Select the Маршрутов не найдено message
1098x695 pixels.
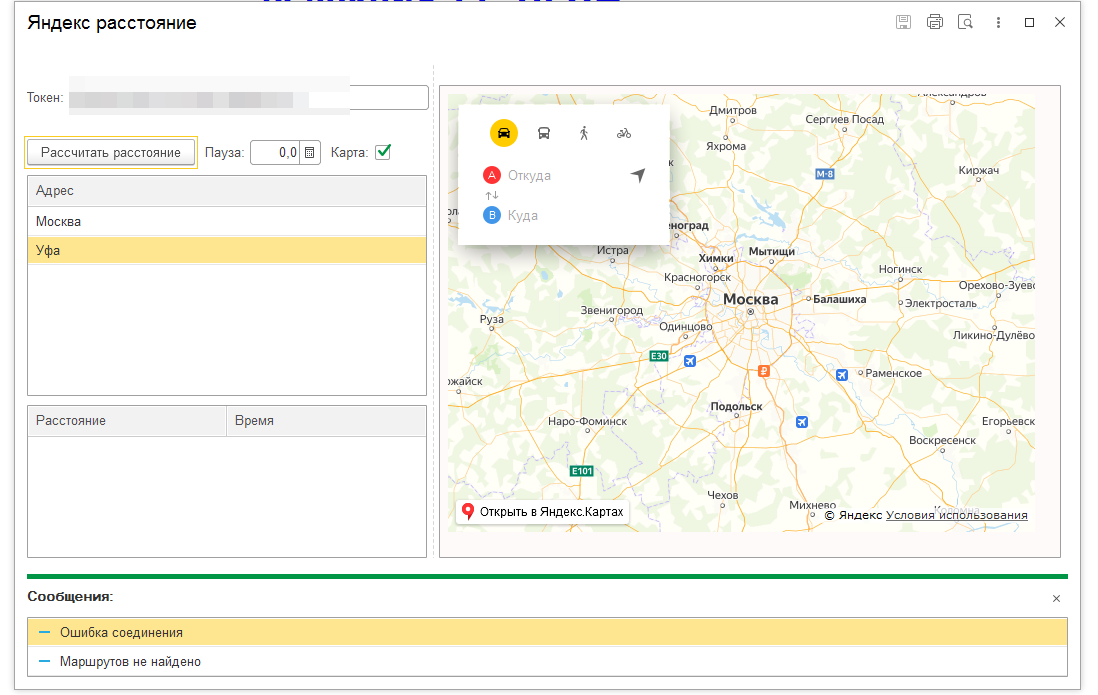[547, 661]
